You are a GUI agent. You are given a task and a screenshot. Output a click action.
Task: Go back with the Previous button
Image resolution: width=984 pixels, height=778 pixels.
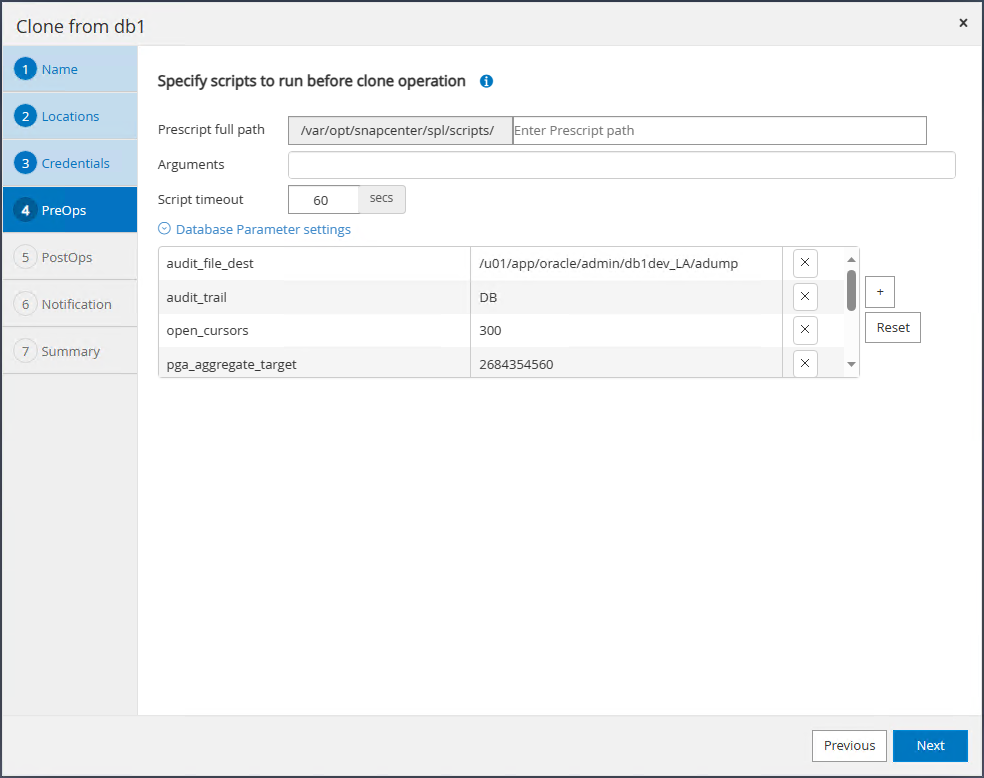(849, 745)
